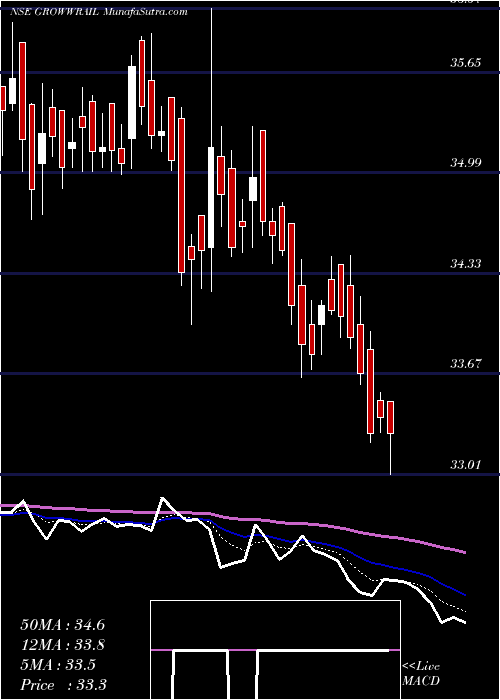Click the 12MA : 33.8 reading
The width and height of the screenshot is (500, 700).
coord(62,645)
